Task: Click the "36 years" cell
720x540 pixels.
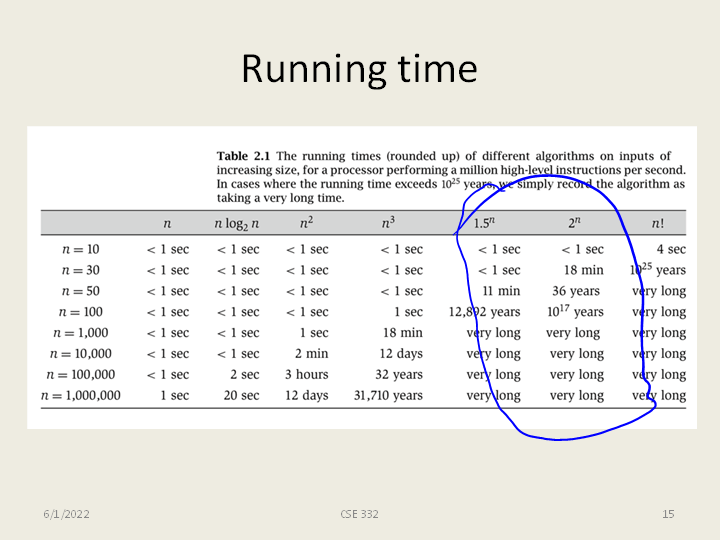Action: coord(576,291)
